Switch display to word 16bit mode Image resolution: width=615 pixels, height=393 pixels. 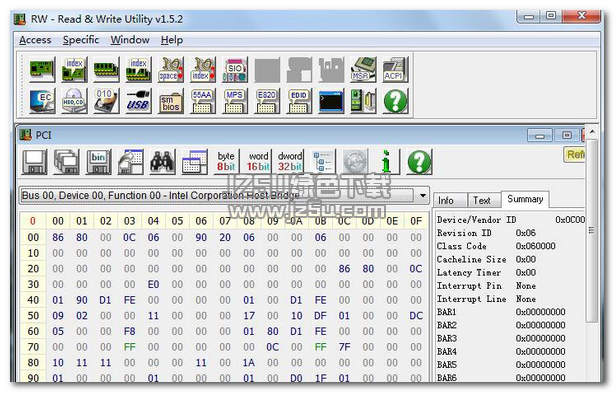(258, 162)
